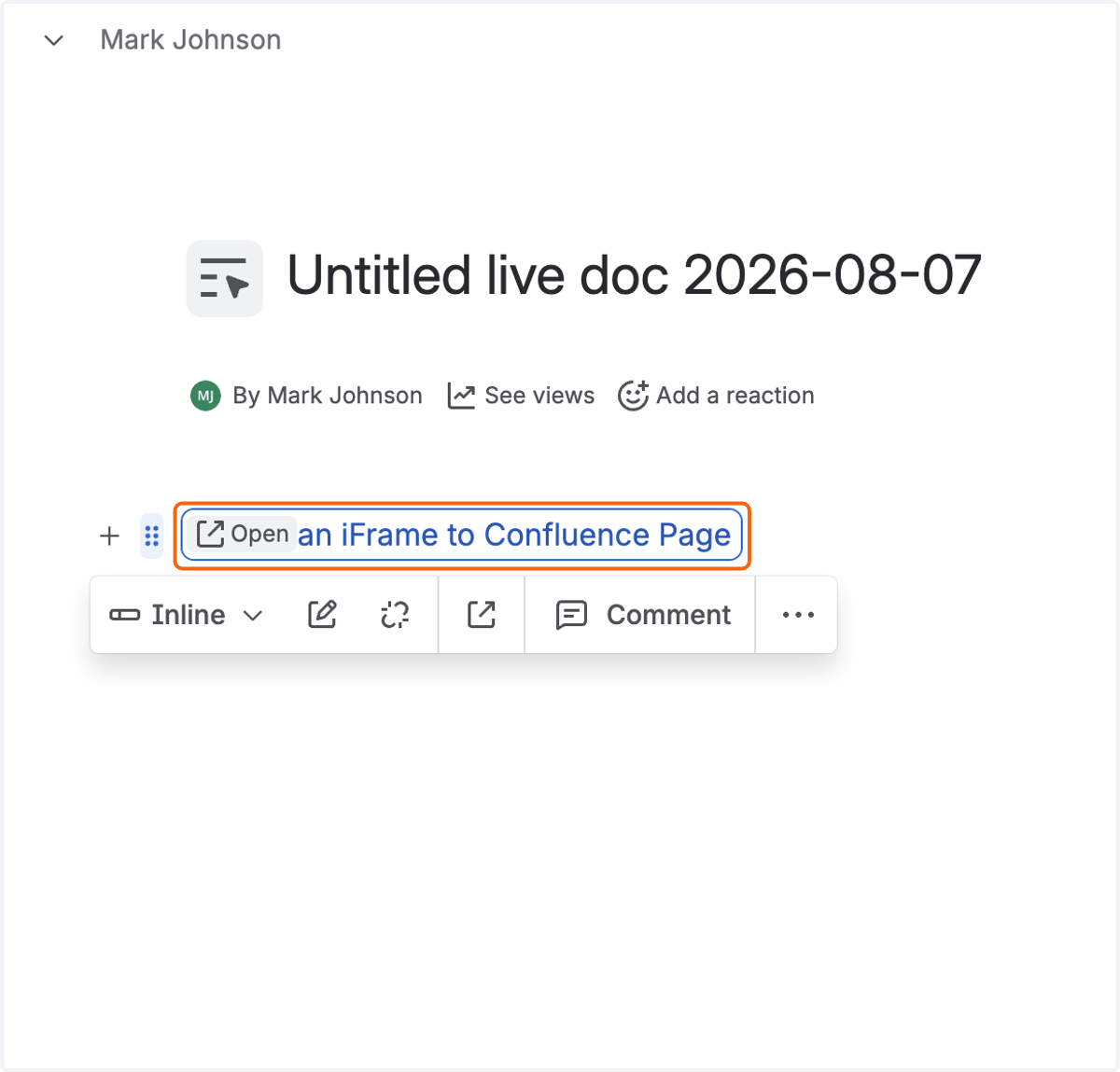Click the plus insert block icon
The image size is (1120, 1072).
(109, 536)
